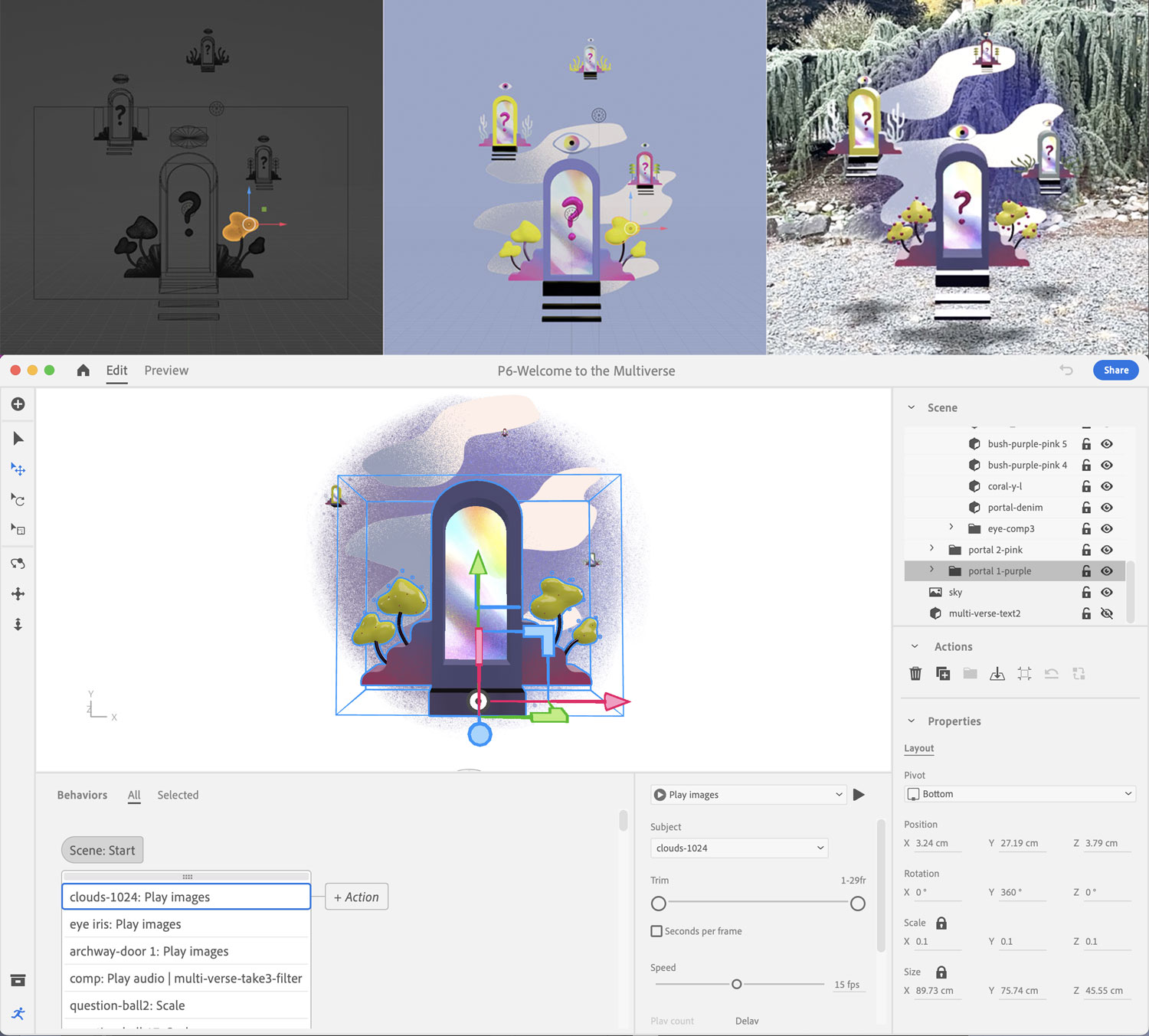
Task: Click the + Action button
Action: tap(356, 897)
